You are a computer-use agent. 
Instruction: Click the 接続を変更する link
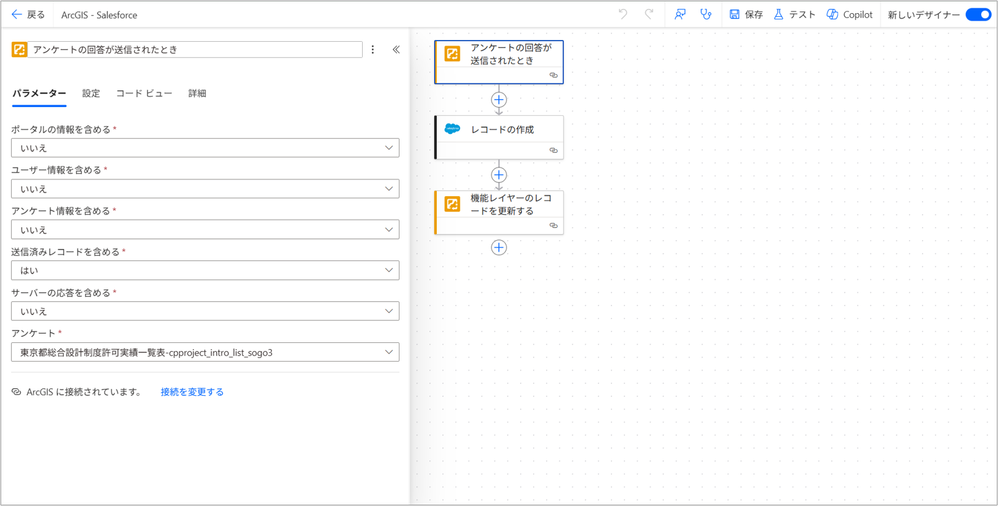point(192,392)
